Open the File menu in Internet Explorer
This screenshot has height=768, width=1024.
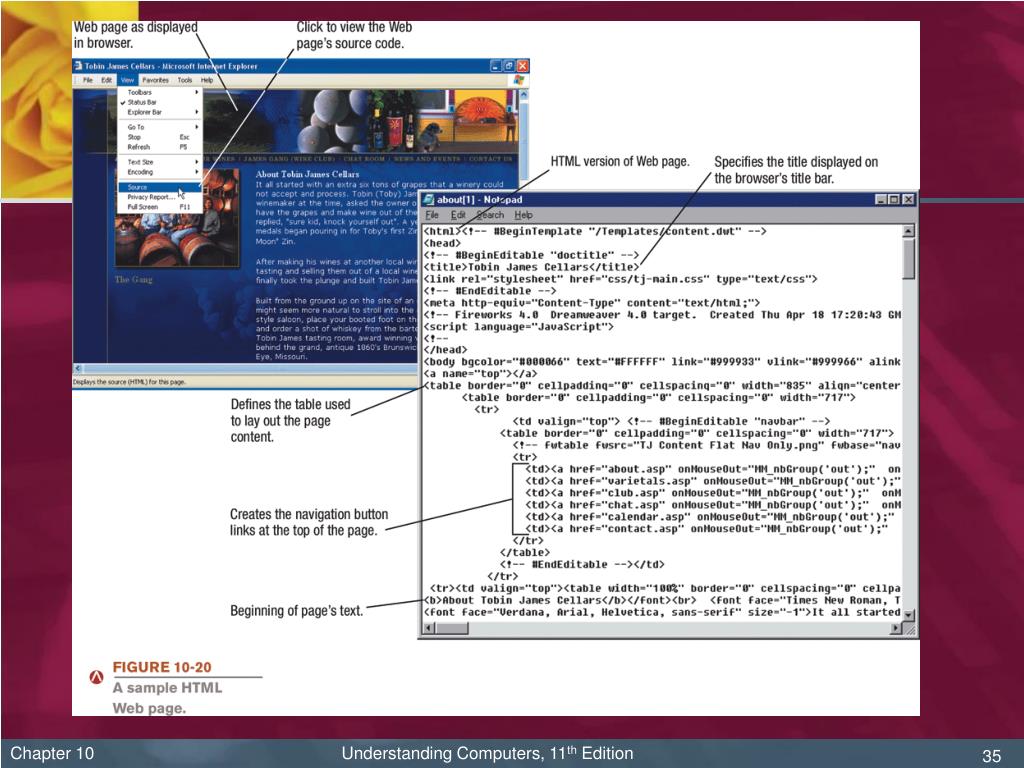click(88, 80)
